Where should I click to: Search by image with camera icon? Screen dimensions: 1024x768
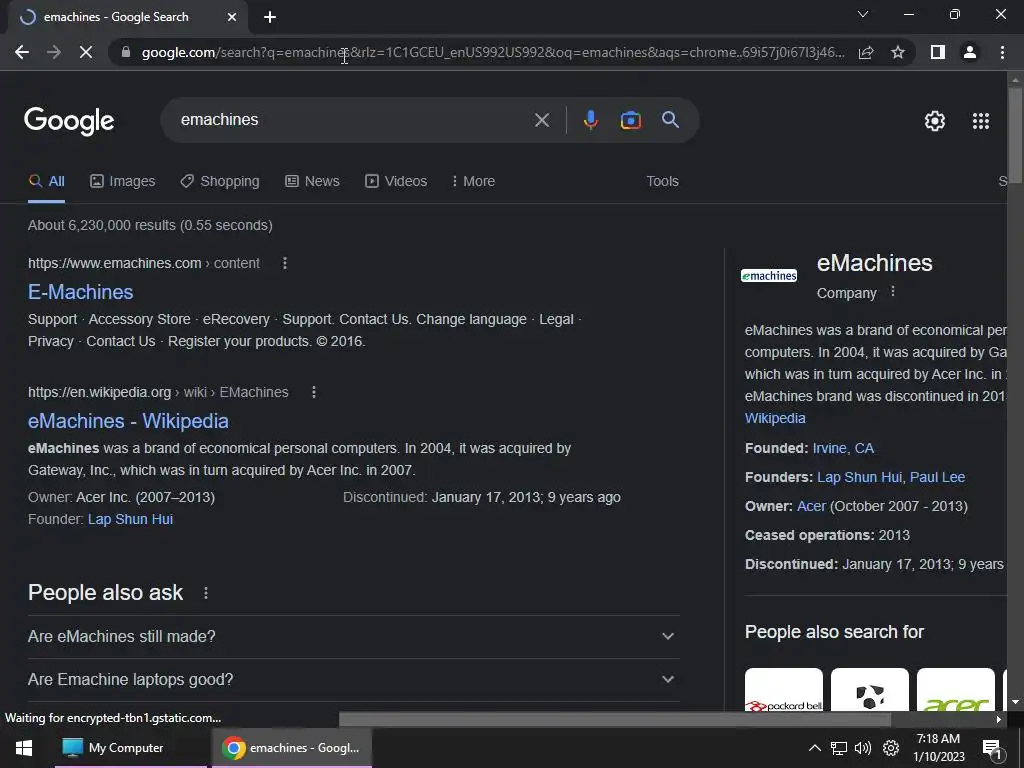tap(630, 120)
